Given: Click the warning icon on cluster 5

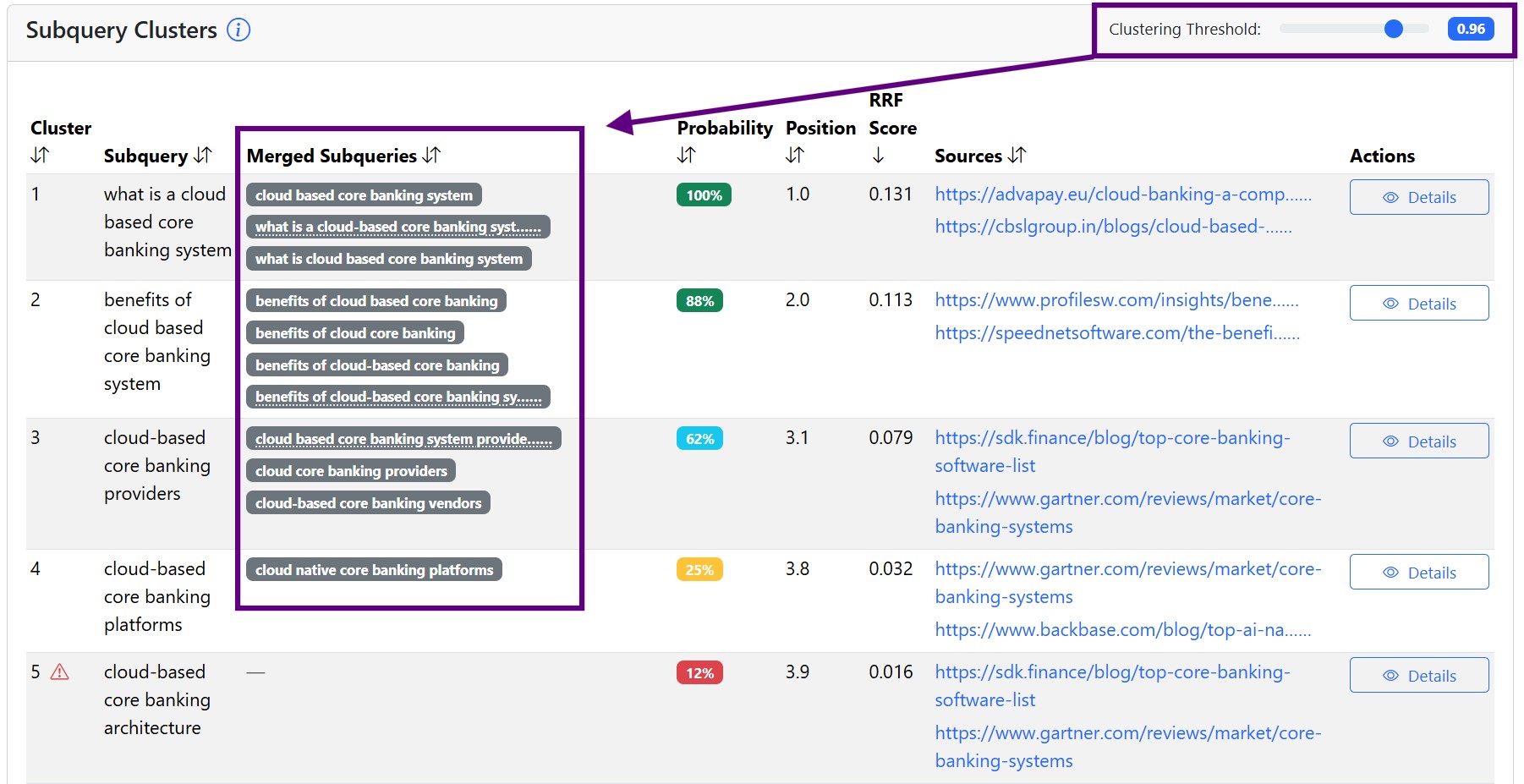Looking at the screenshot, I should point(60,672).
